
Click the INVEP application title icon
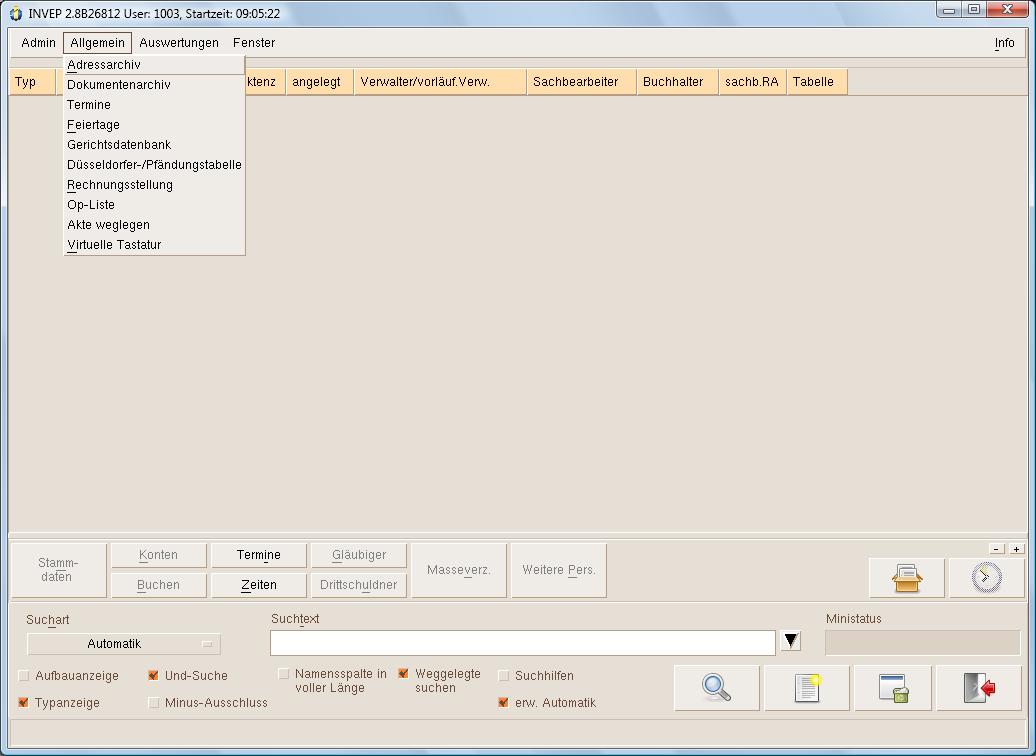pos(16,13)
